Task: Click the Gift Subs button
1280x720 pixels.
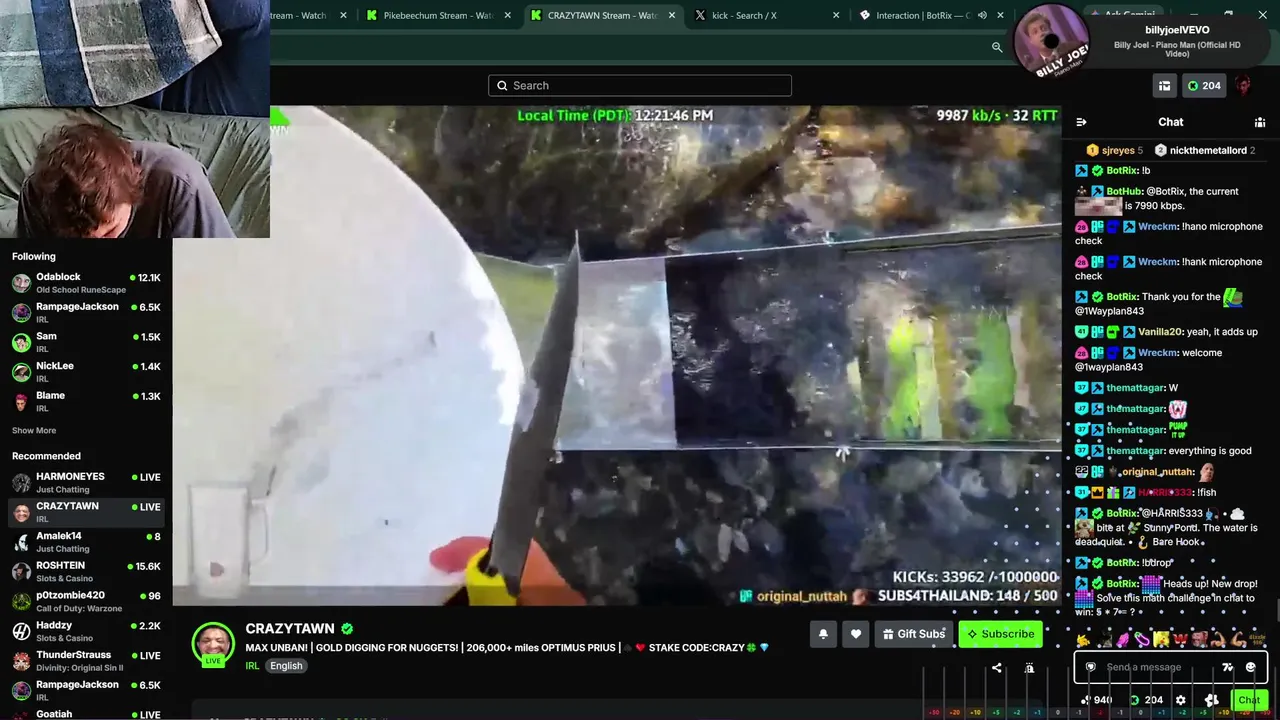Action: pyautogui.click(x=914, y=634)
